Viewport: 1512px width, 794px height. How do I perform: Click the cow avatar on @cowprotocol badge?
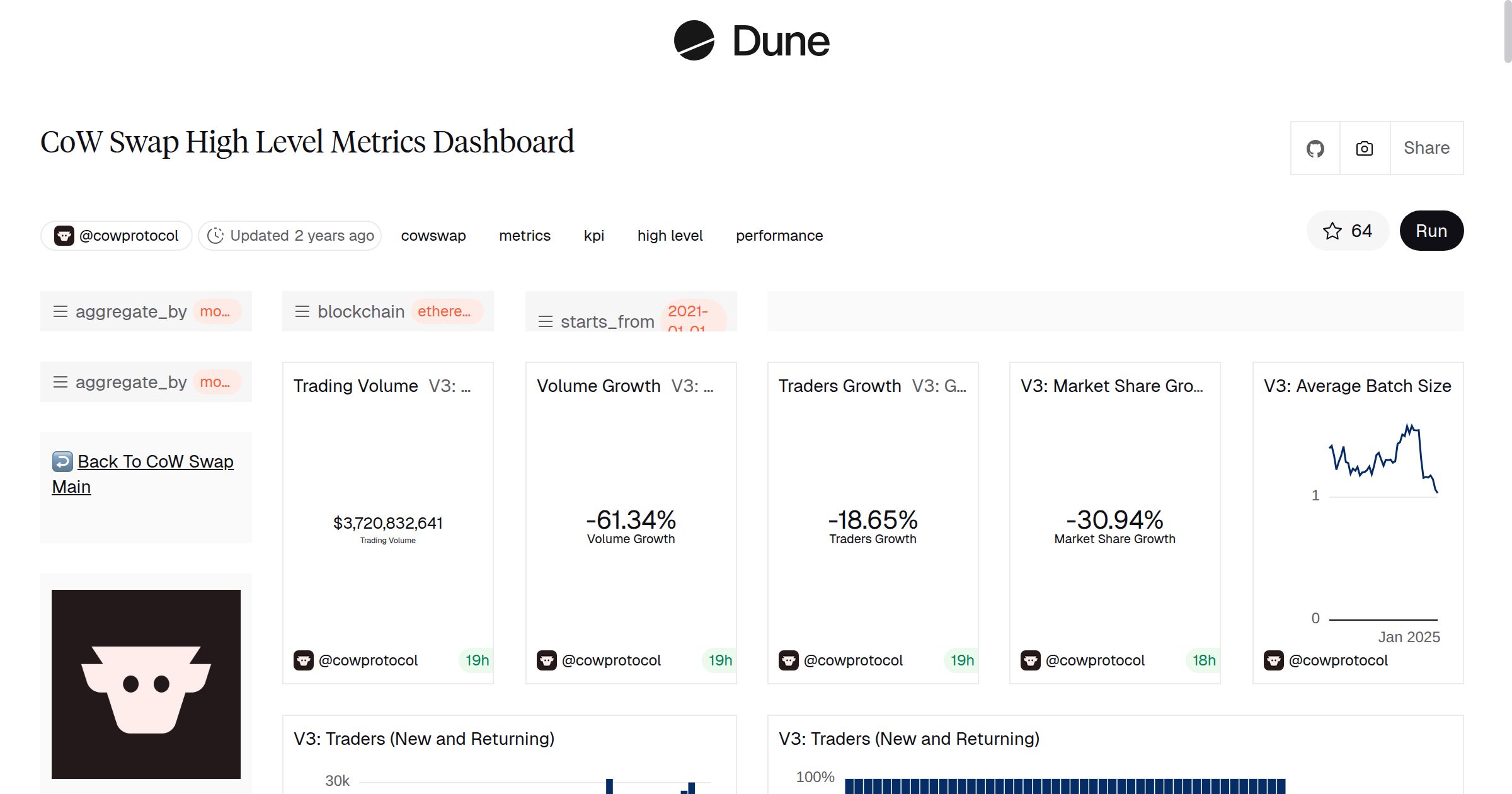(65, 234)
